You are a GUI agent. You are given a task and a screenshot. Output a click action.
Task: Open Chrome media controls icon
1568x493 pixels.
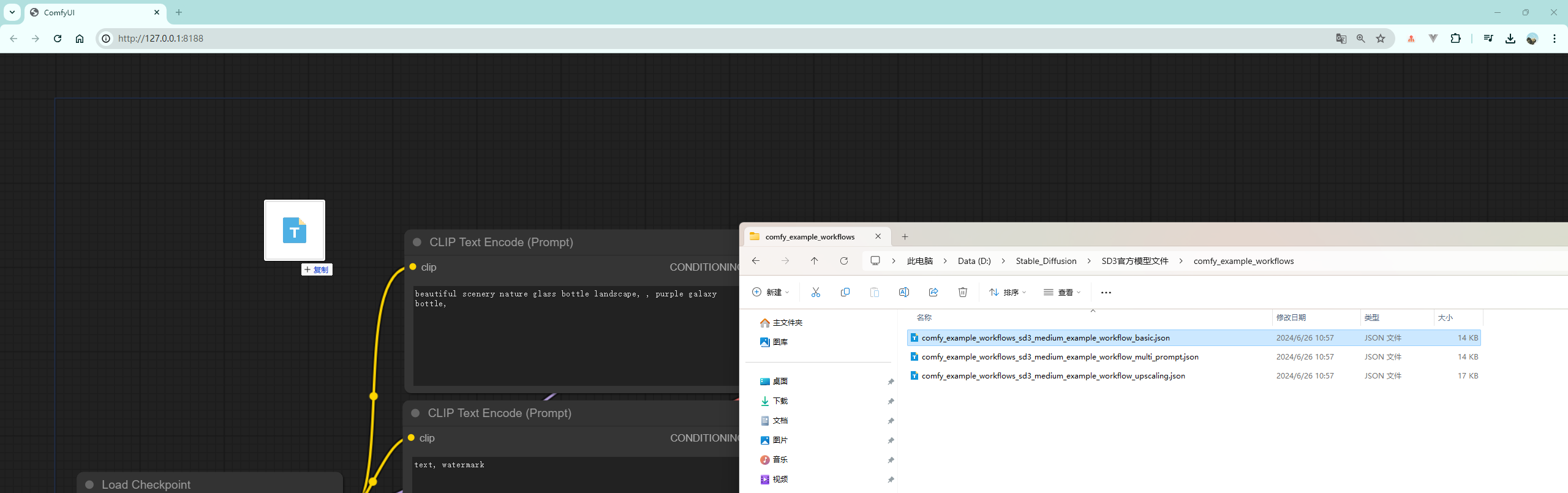click(x=1488, y=39)
